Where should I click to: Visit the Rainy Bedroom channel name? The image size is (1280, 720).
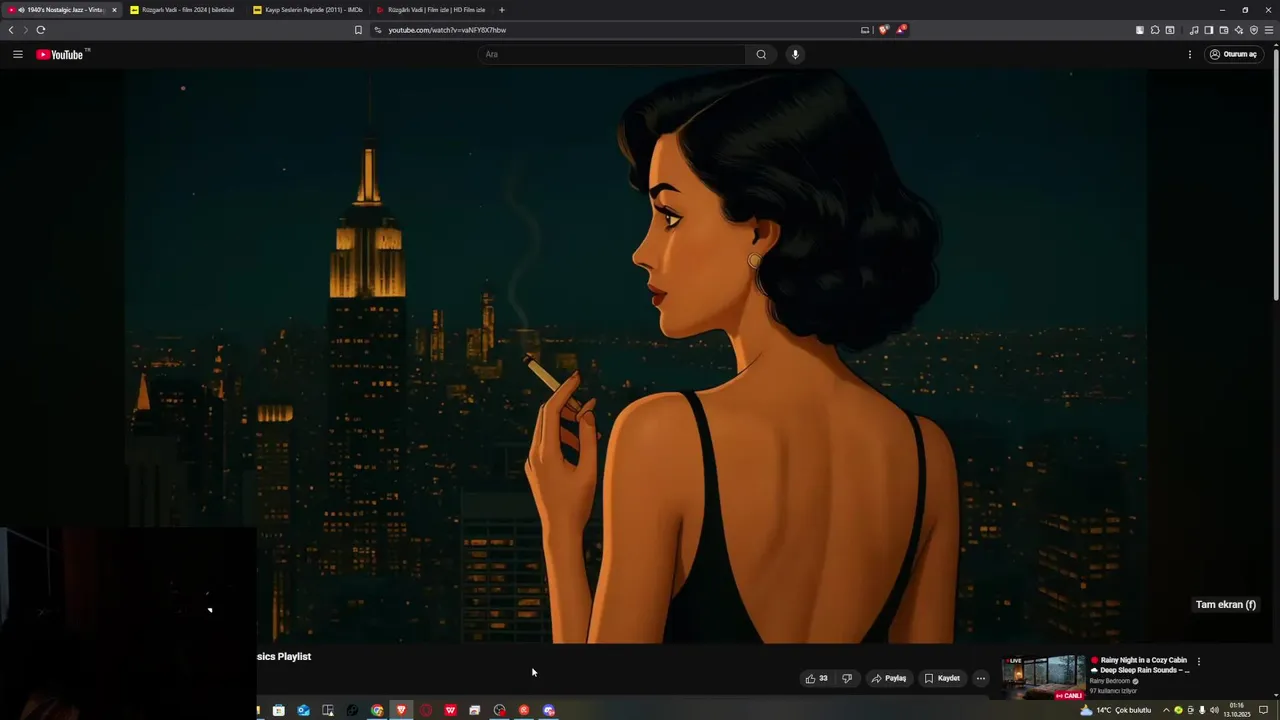1110,681
